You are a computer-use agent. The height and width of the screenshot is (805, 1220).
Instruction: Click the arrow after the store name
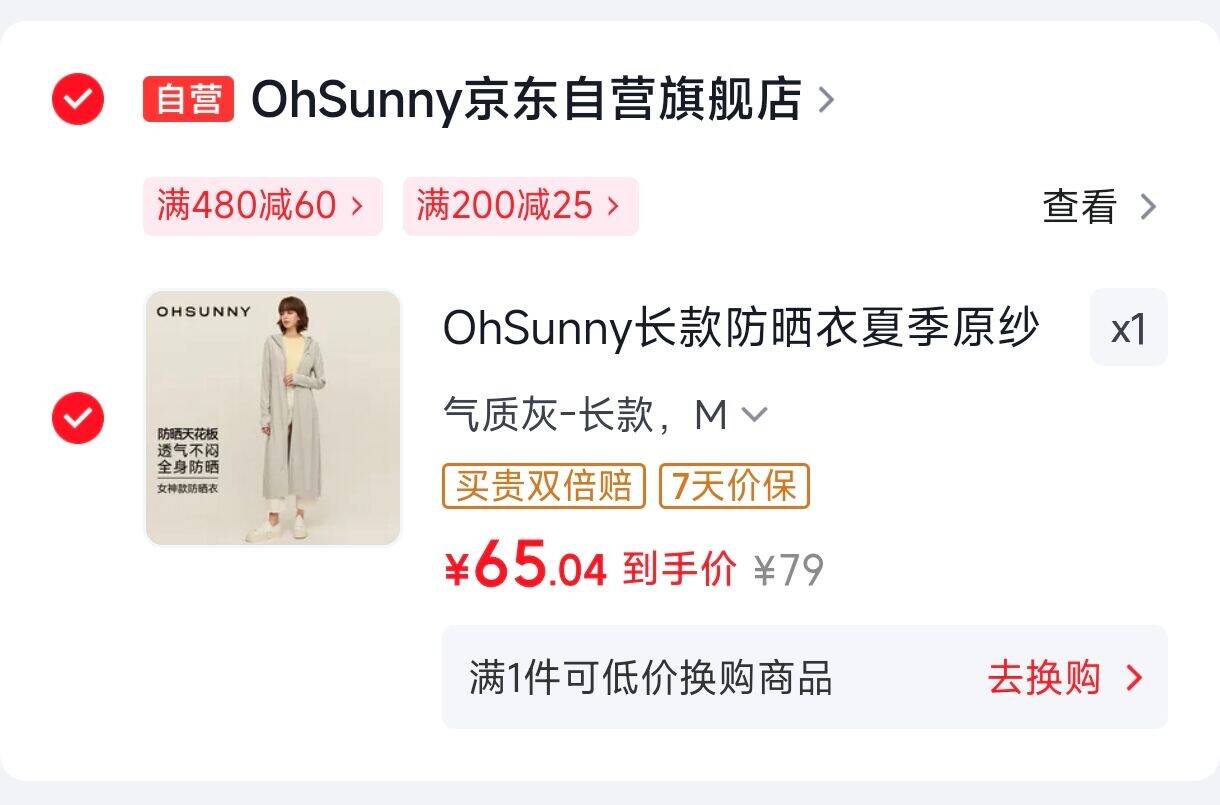(x=826, y=99)
